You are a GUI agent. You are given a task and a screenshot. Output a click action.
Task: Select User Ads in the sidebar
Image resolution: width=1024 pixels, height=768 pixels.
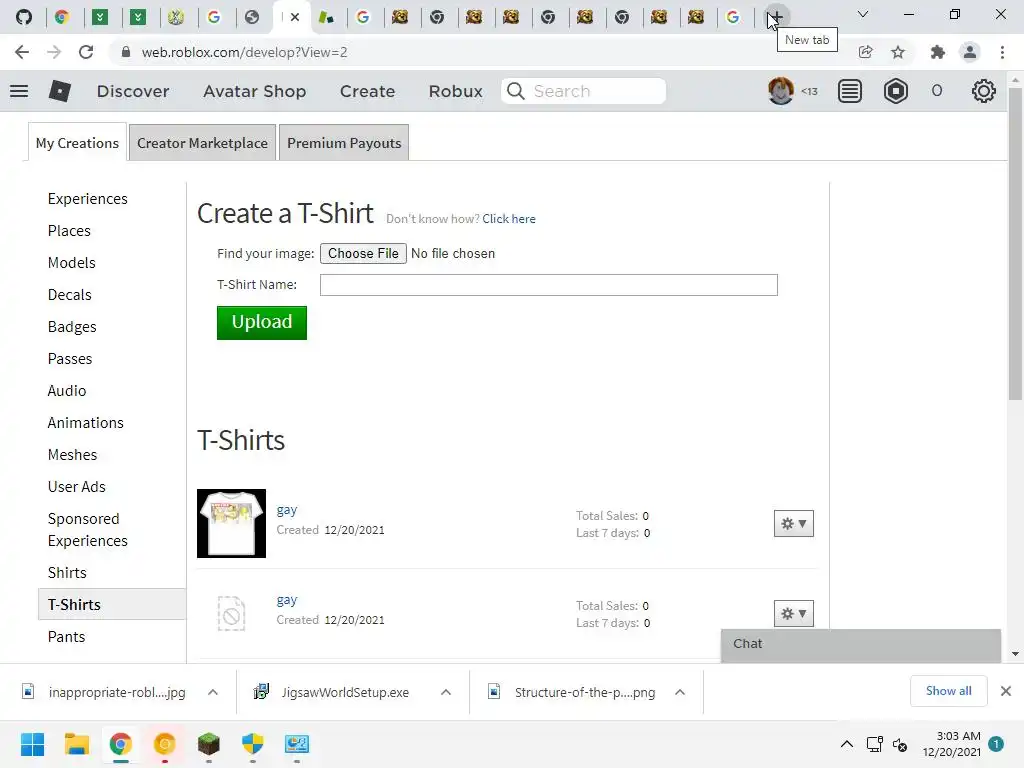pyautogui.click(x=76, y=487)
